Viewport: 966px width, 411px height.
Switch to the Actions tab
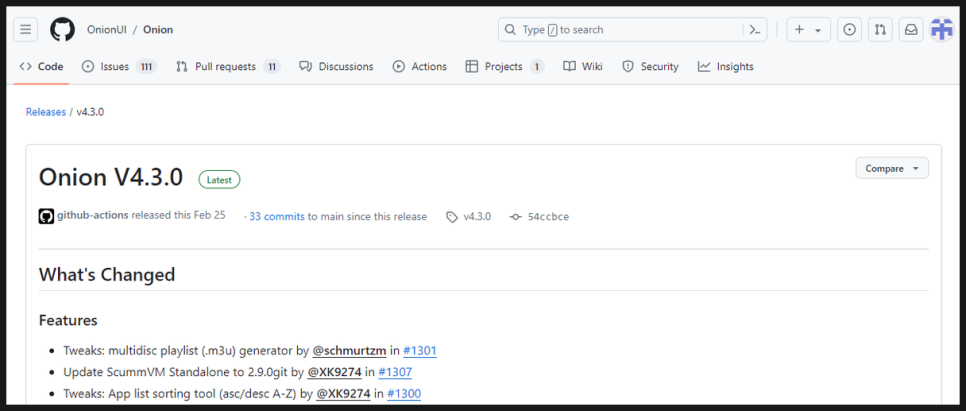420,67
